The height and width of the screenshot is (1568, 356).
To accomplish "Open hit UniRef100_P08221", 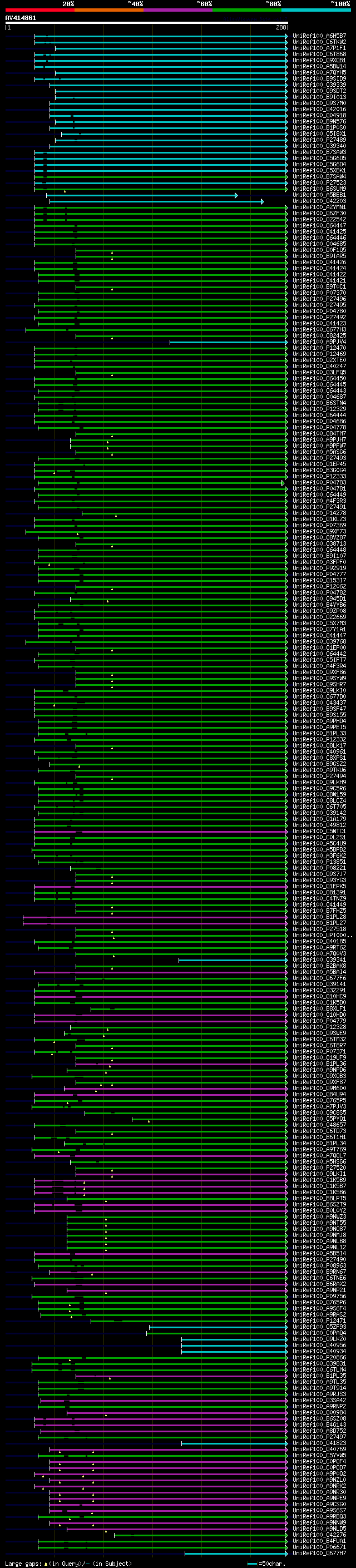I will [319, 868].
